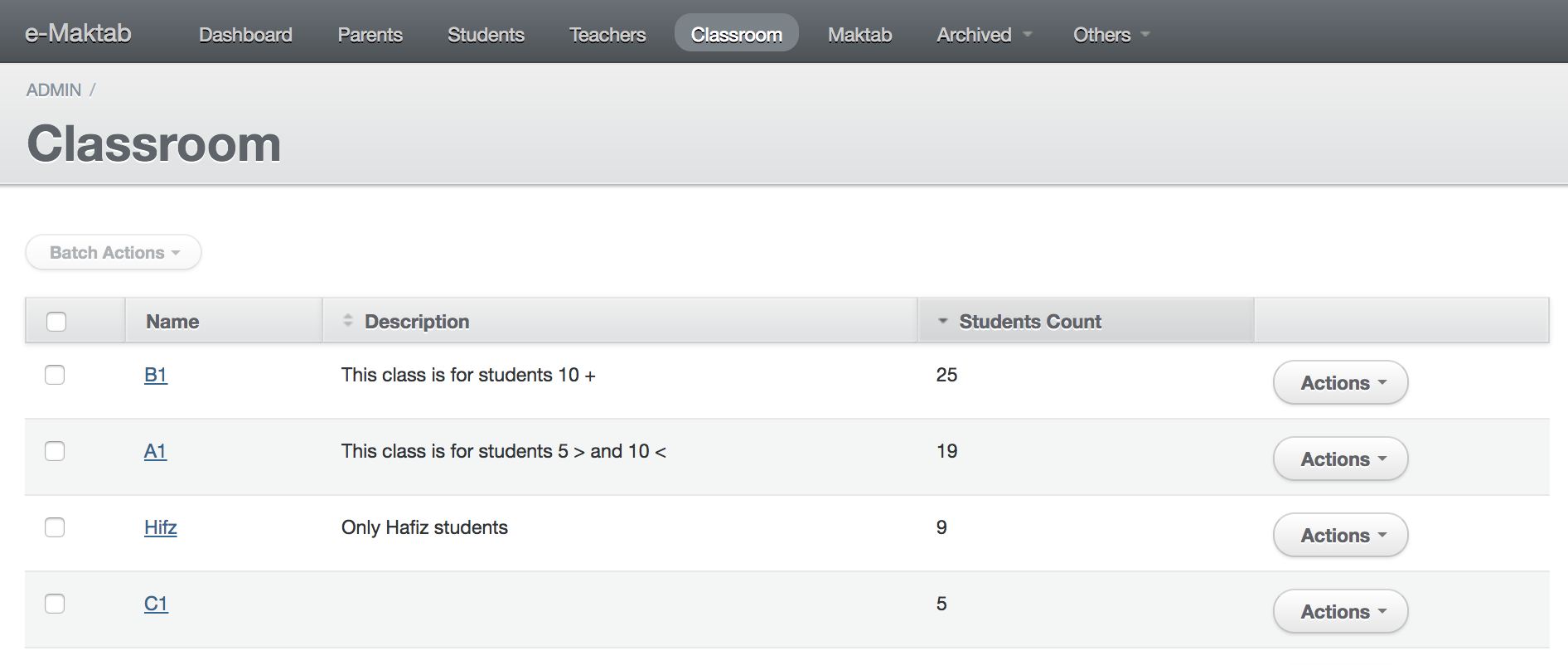Open the Teachers page
This screenshot has height=665, width=1568.
[x=607, y=35]
